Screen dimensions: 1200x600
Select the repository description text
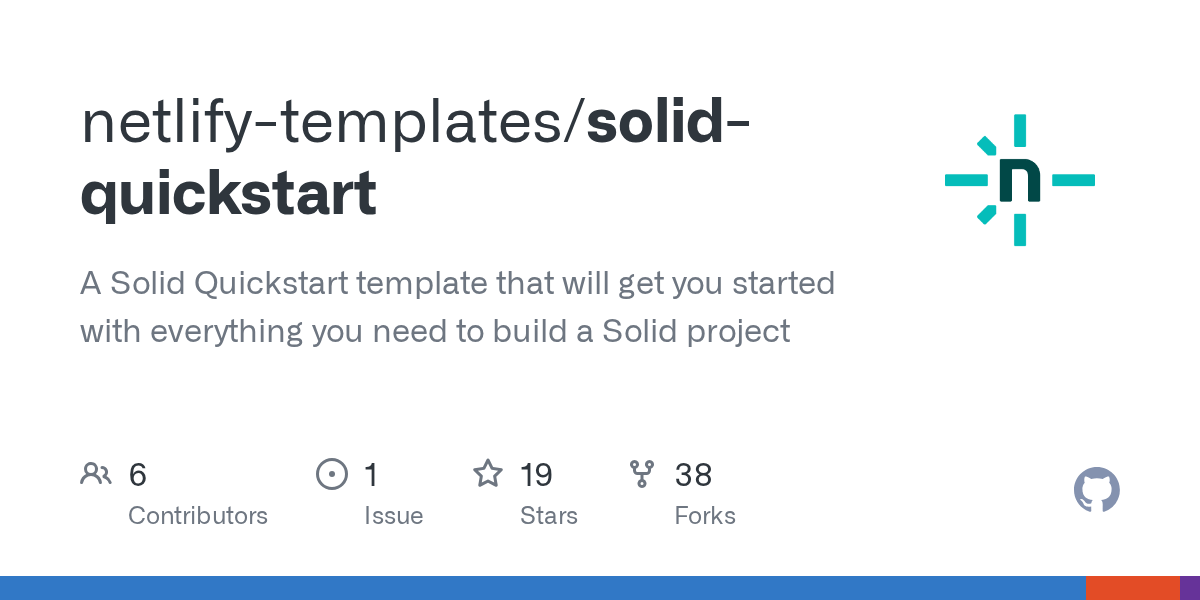point(457,307)
